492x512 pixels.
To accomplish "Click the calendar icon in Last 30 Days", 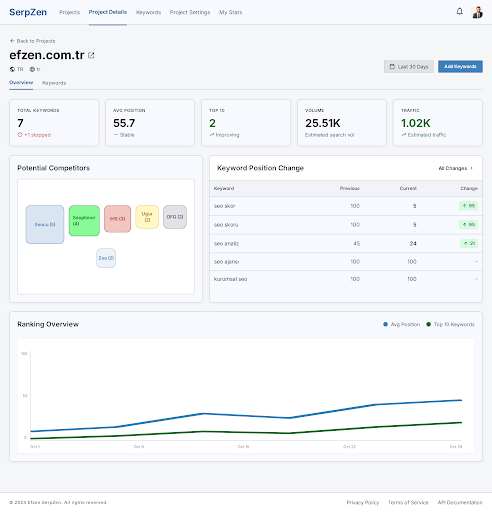I will (392, 67).
